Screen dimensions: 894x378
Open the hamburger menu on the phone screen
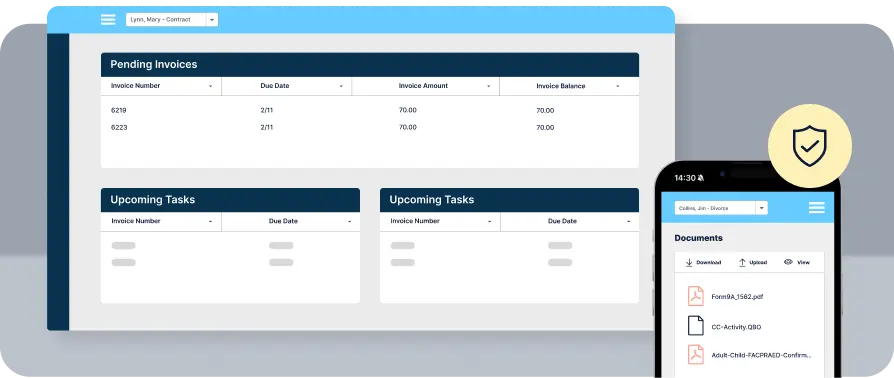tap(816, 208)
